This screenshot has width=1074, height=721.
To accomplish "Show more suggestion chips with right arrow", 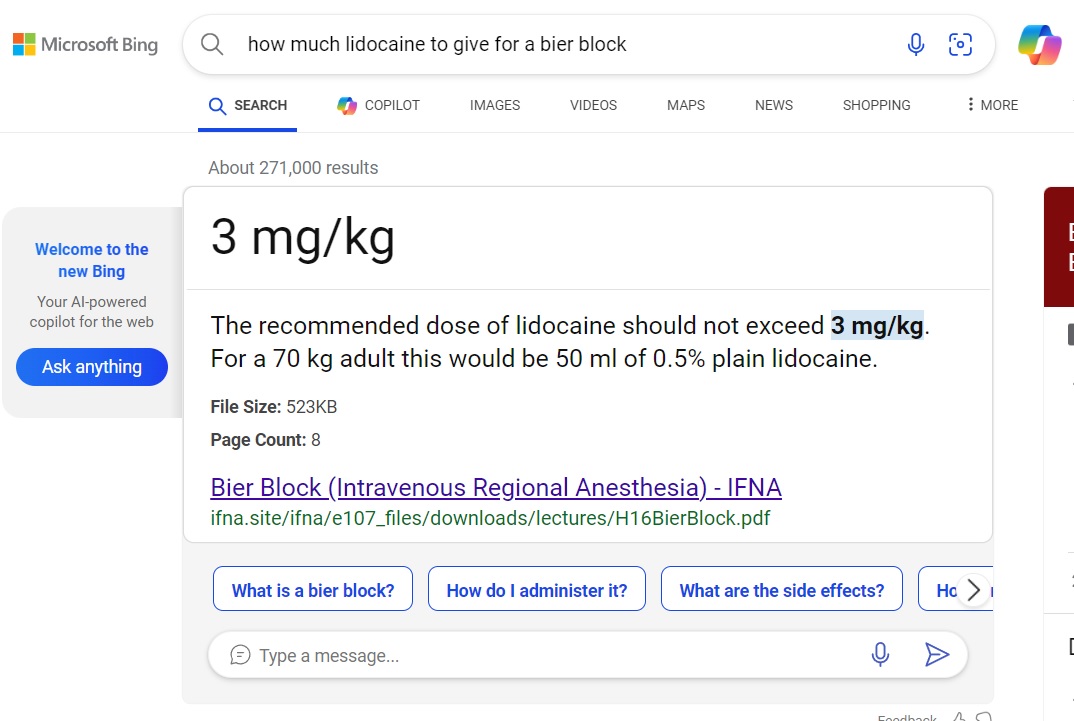I will tap(973, 590).
